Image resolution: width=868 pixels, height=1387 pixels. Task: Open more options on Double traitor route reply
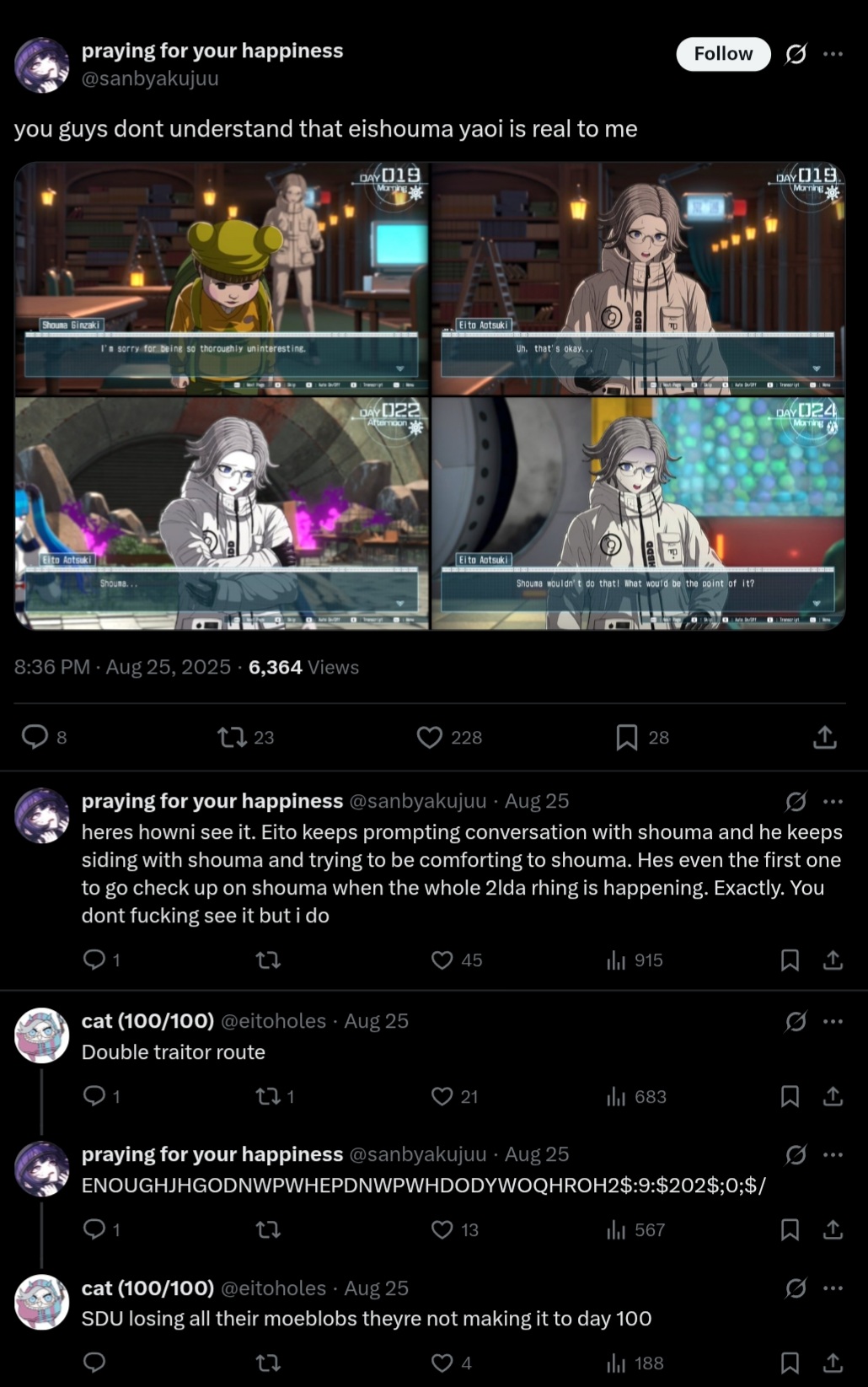pos(833,1021)
